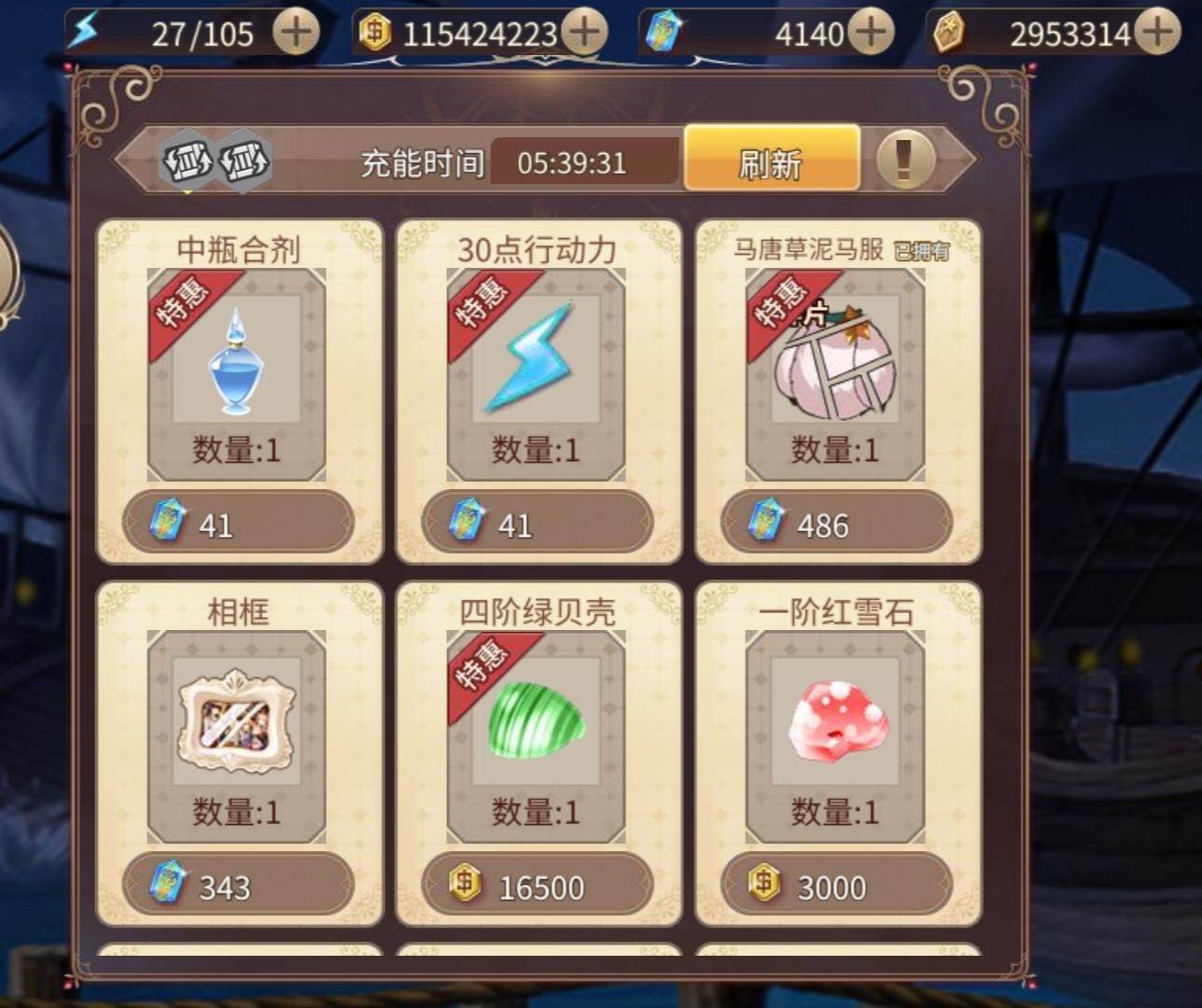Click the plus button beside 2953314
This screenshot has width=1202, height=1008.
click(1157, 33)
